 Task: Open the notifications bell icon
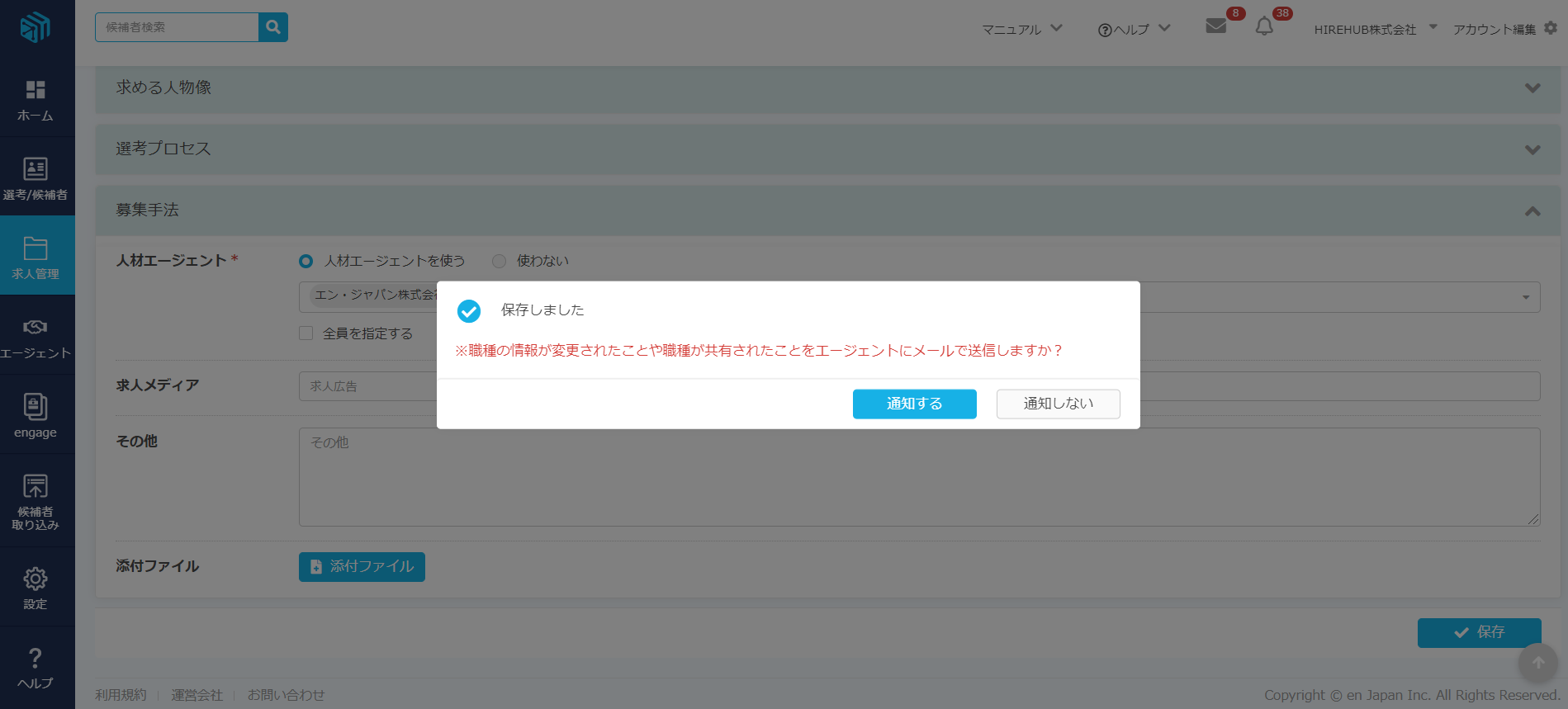(1263, 26)
